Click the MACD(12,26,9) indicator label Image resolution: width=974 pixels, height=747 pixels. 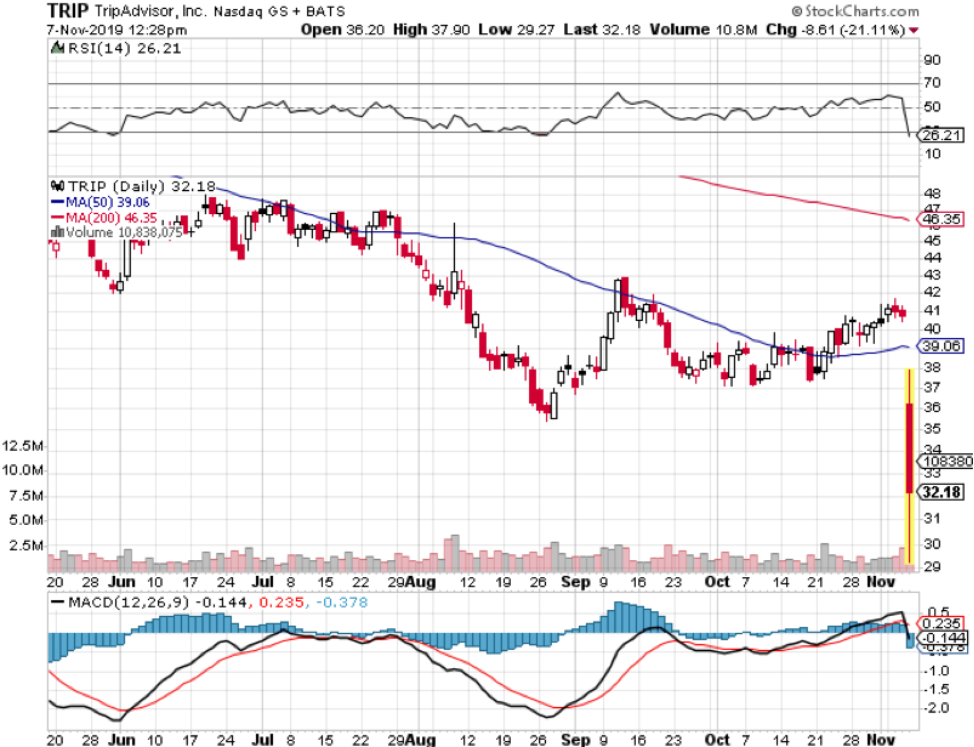tap(130, 602)
